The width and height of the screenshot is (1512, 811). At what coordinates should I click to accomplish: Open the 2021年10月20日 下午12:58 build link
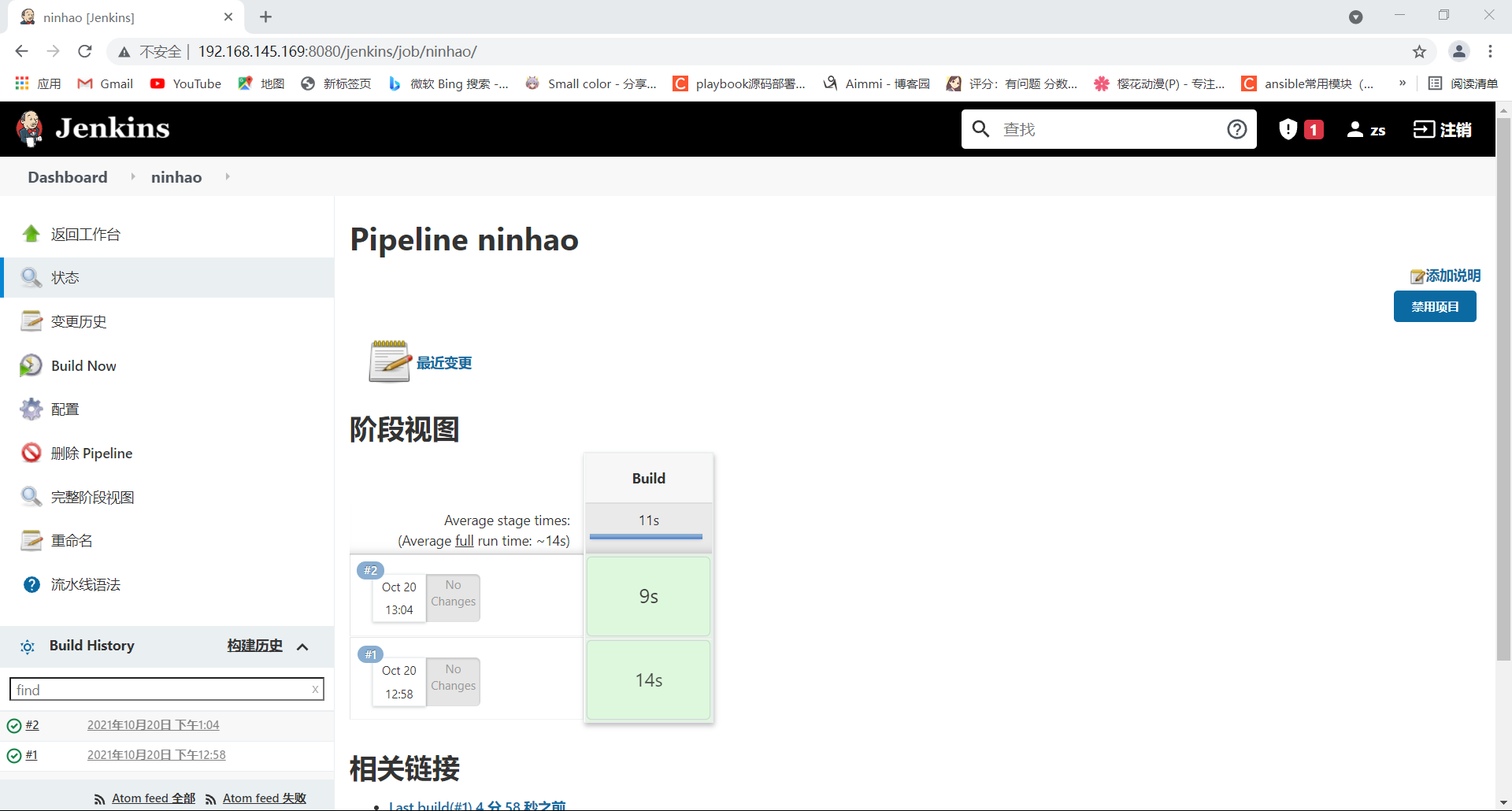(156, 755)
